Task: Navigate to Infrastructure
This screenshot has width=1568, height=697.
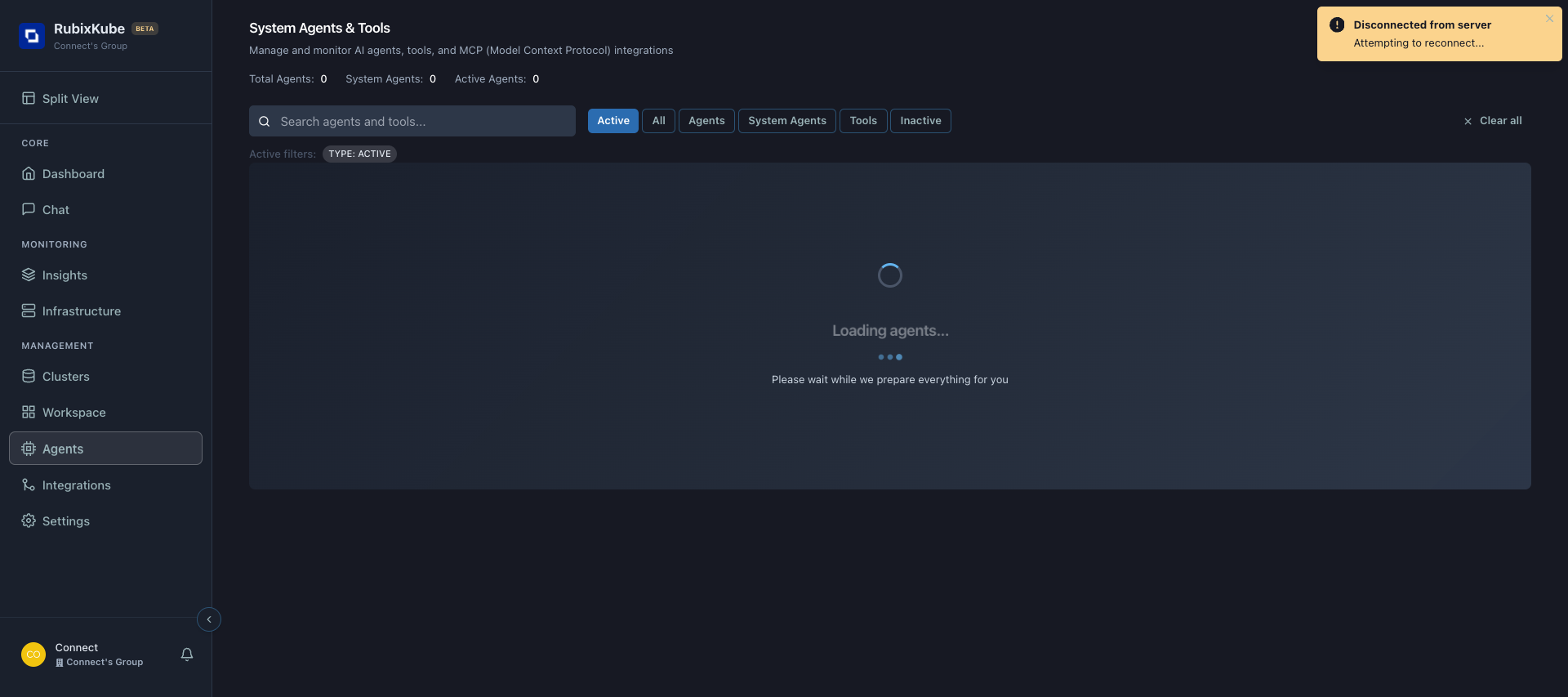Action: point(105,311)
